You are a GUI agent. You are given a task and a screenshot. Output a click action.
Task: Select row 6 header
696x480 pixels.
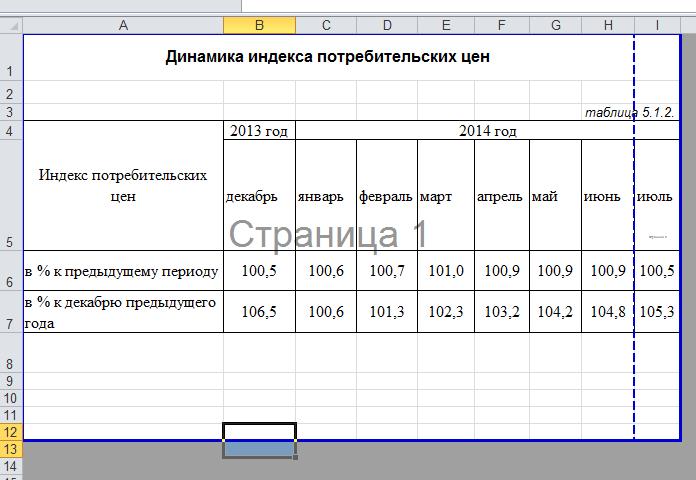pyautogui.click(x=10, y=271)
